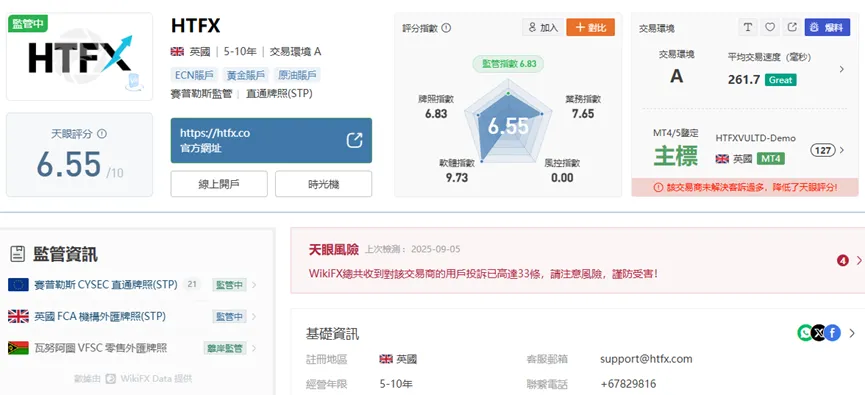Screen dimensions: 865x395
Task: Expand the UK FCA license row chevron
Action: pyautogui.click(x=254, y=317)
